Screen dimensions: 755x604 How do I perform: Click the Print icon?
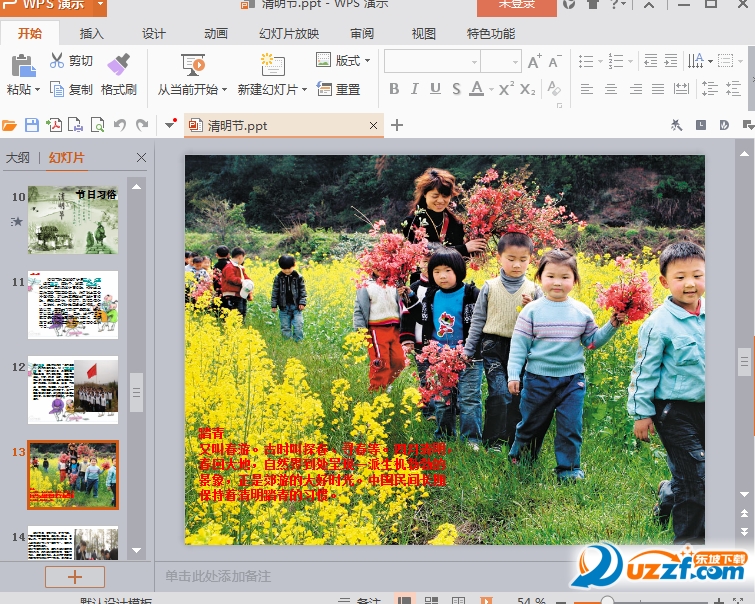(x=75, y=126)
